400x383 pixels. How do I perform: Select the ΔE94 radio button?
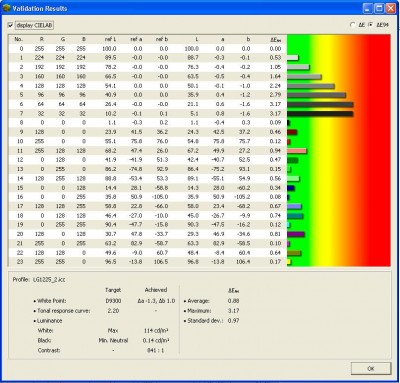tap(370, 25)
